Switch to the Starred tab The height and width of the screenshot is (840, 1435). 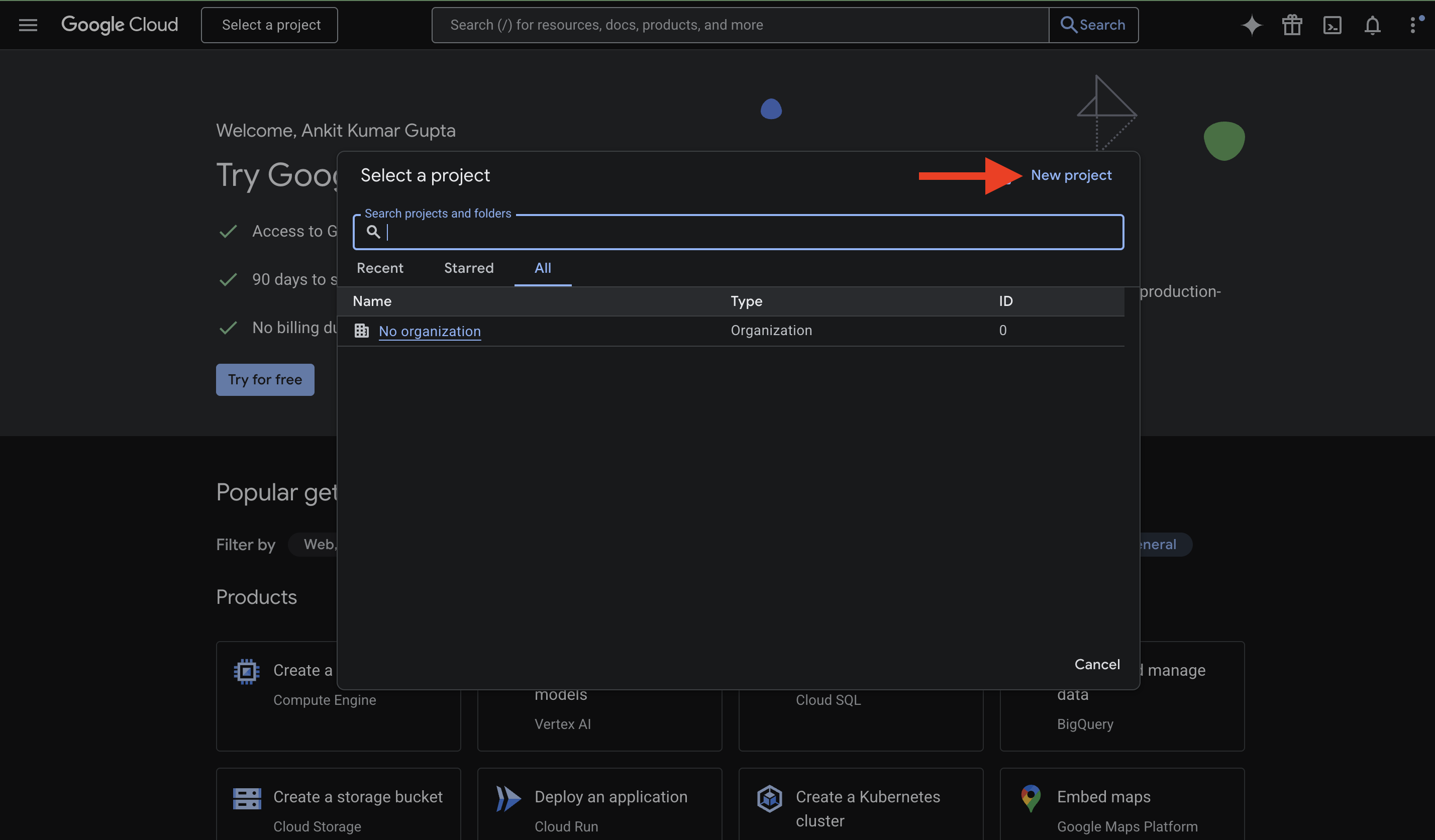pyautogui.click(x=469, y=268)
